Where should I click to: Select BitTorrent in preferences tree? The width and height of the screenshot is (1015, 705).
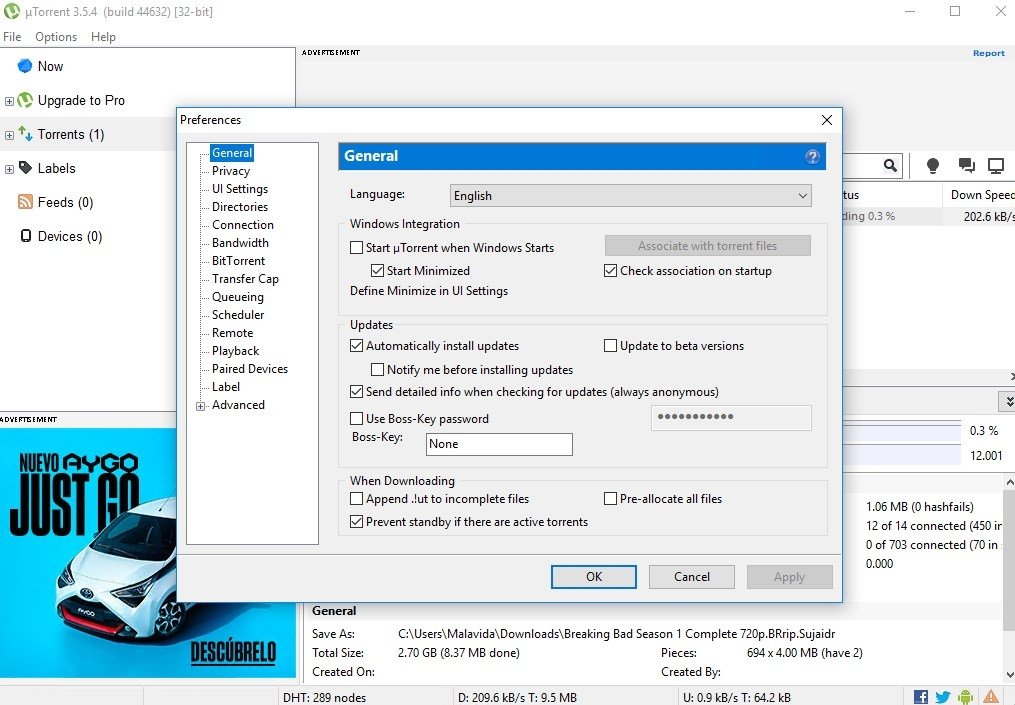point(238,261)
